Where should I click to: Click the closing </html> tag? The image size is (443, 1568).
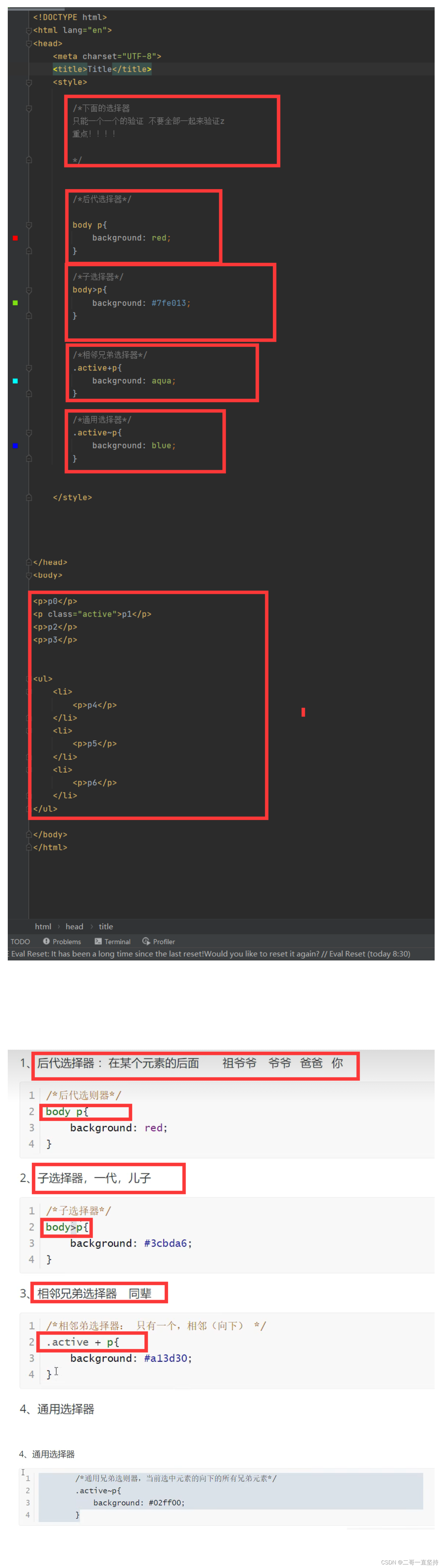point(50,847)
